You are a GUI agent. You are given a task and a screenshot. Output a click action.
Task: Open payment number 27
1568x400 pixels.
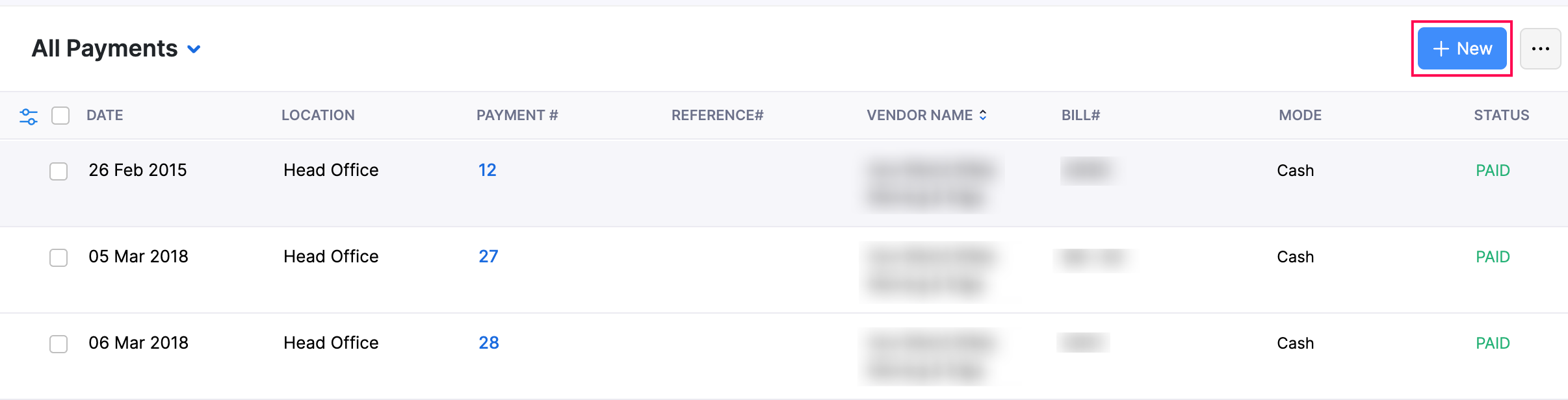tap(489, 256)
